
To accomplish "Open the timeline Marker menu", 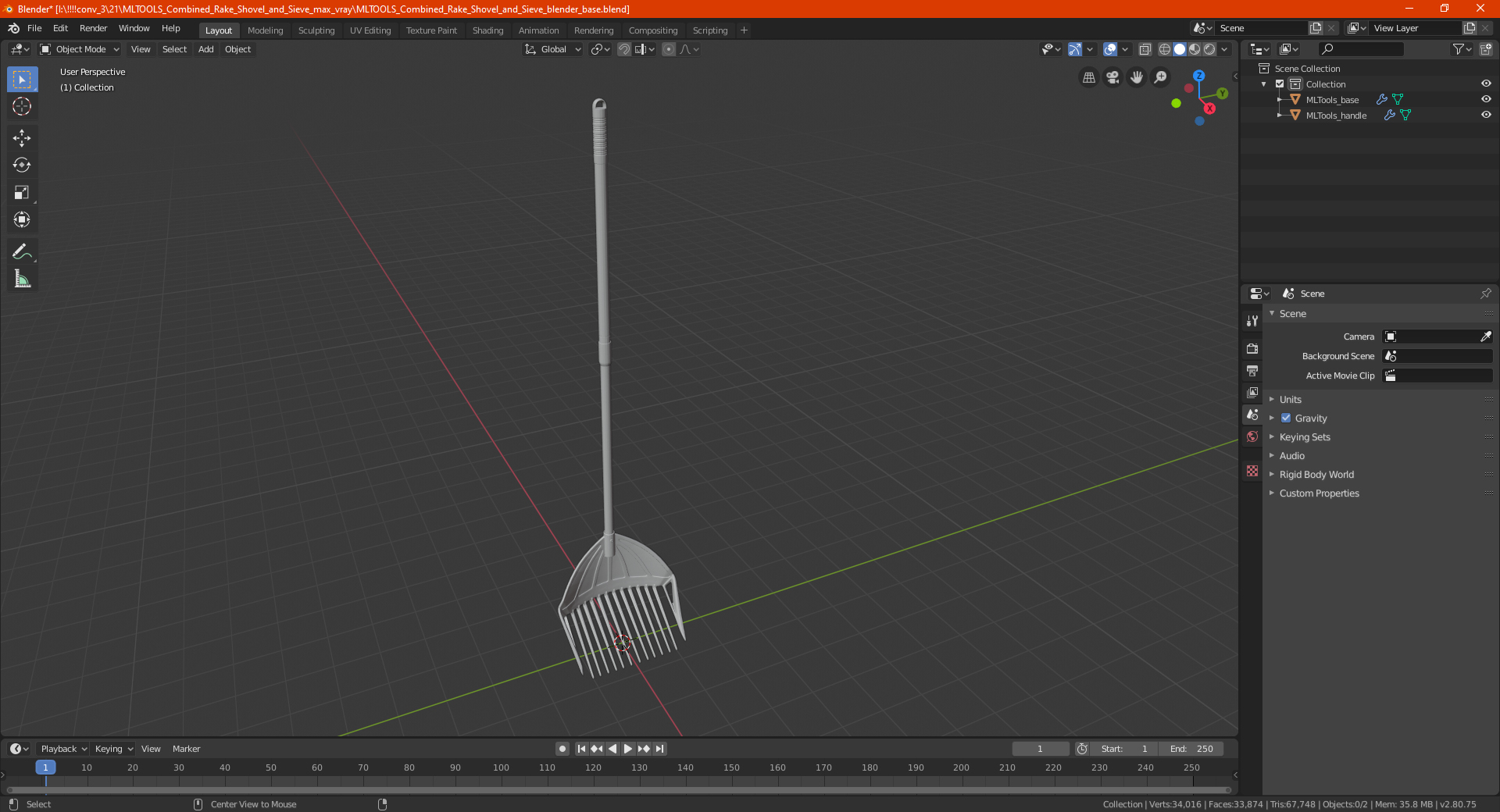I will [186, 749].
